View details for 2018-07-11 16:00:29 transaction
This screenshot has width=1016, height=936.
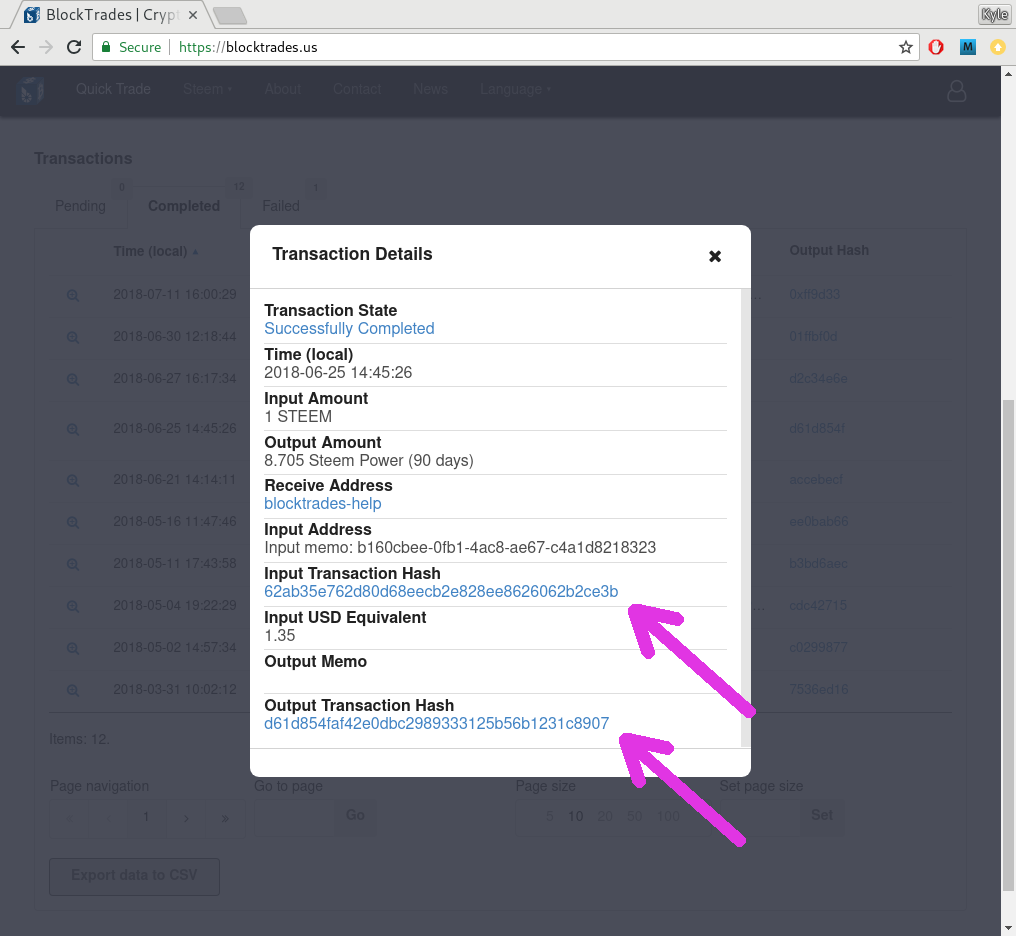[x=73, y=295]
